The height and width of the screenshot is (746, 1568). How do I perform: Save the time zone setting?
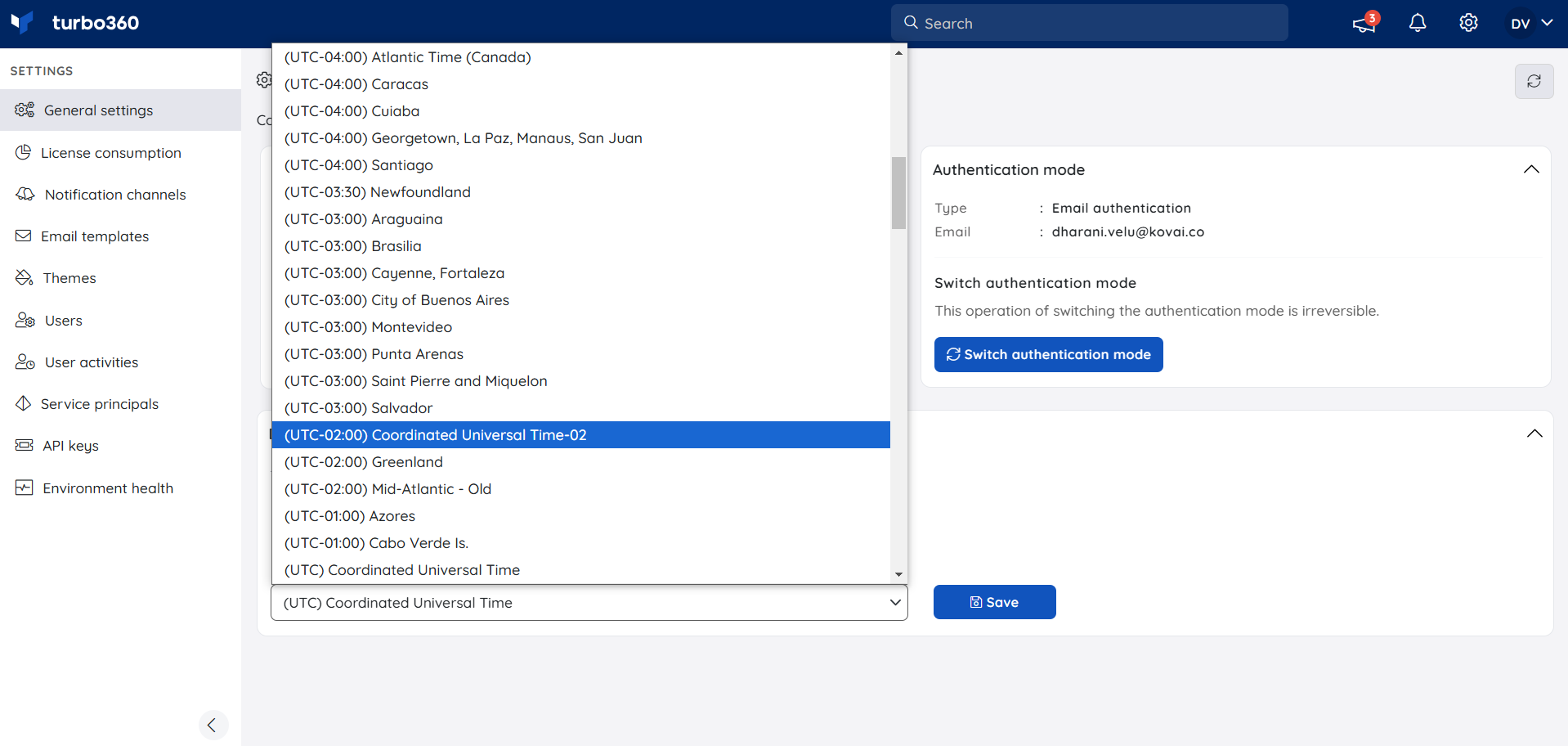point(994,602)
